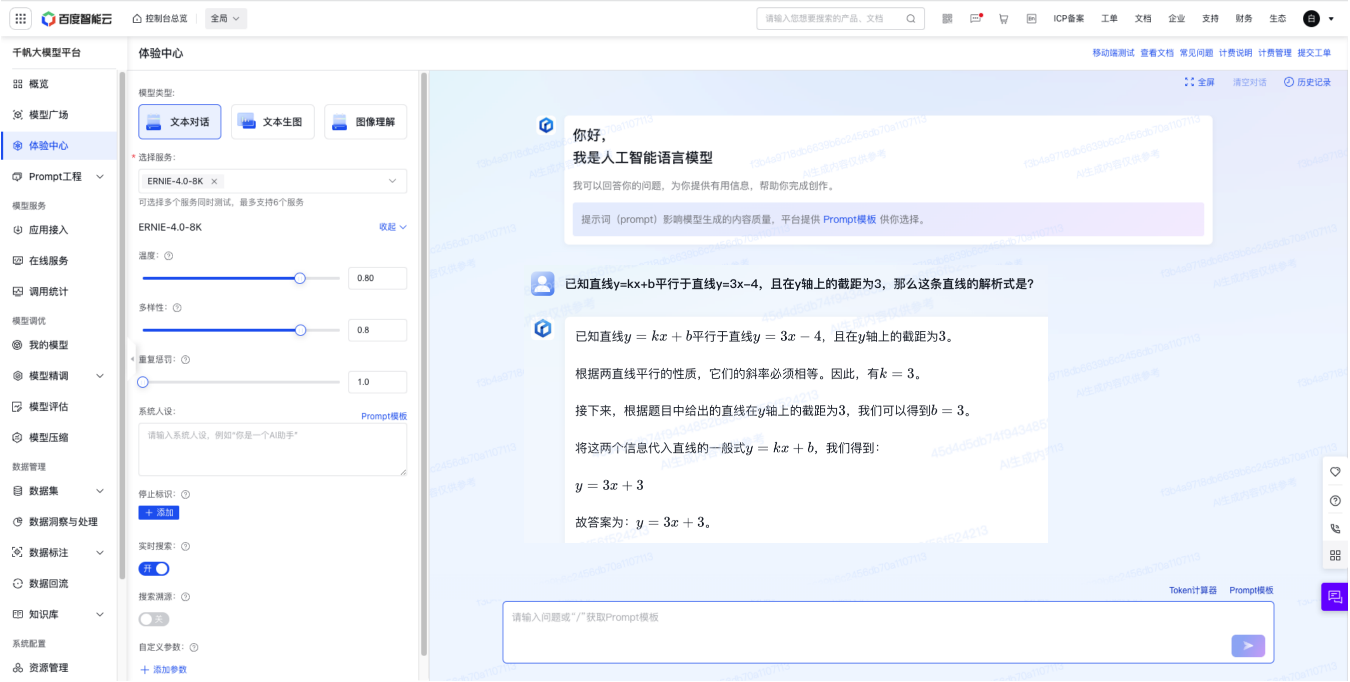Expand the 模型精调 sidebar item
Image resolution: width=1350 pixels, height=682 pixels.
click(x=100, y=376)
